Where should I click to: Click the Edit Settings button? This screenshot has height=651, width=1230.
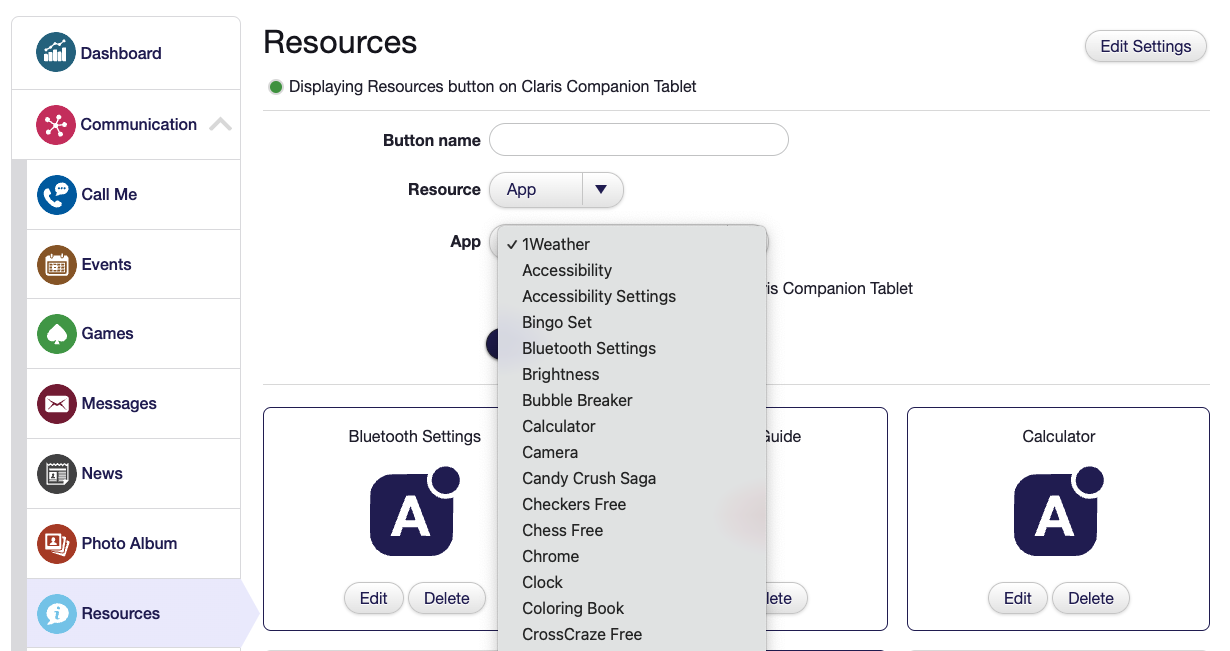click(1145, 46)
